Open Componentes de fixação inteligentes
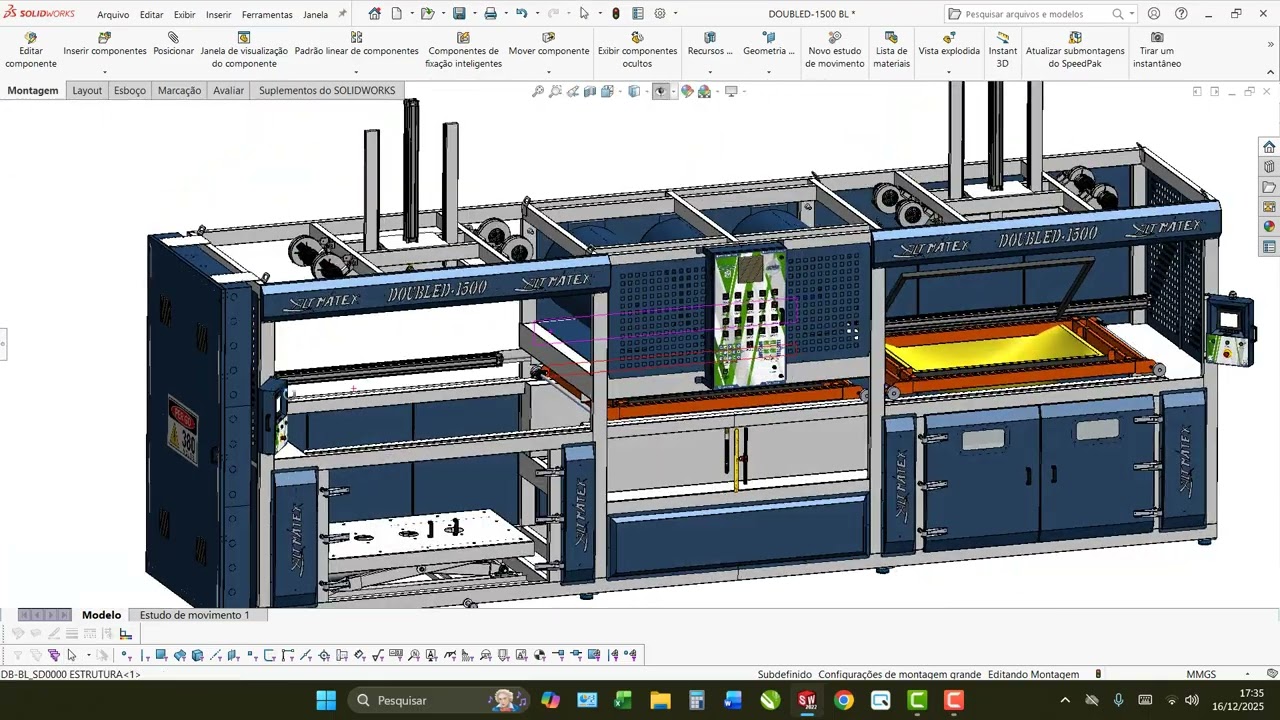Image resolution: width=1280 pixels, height=720 pixels. point(463,50)
